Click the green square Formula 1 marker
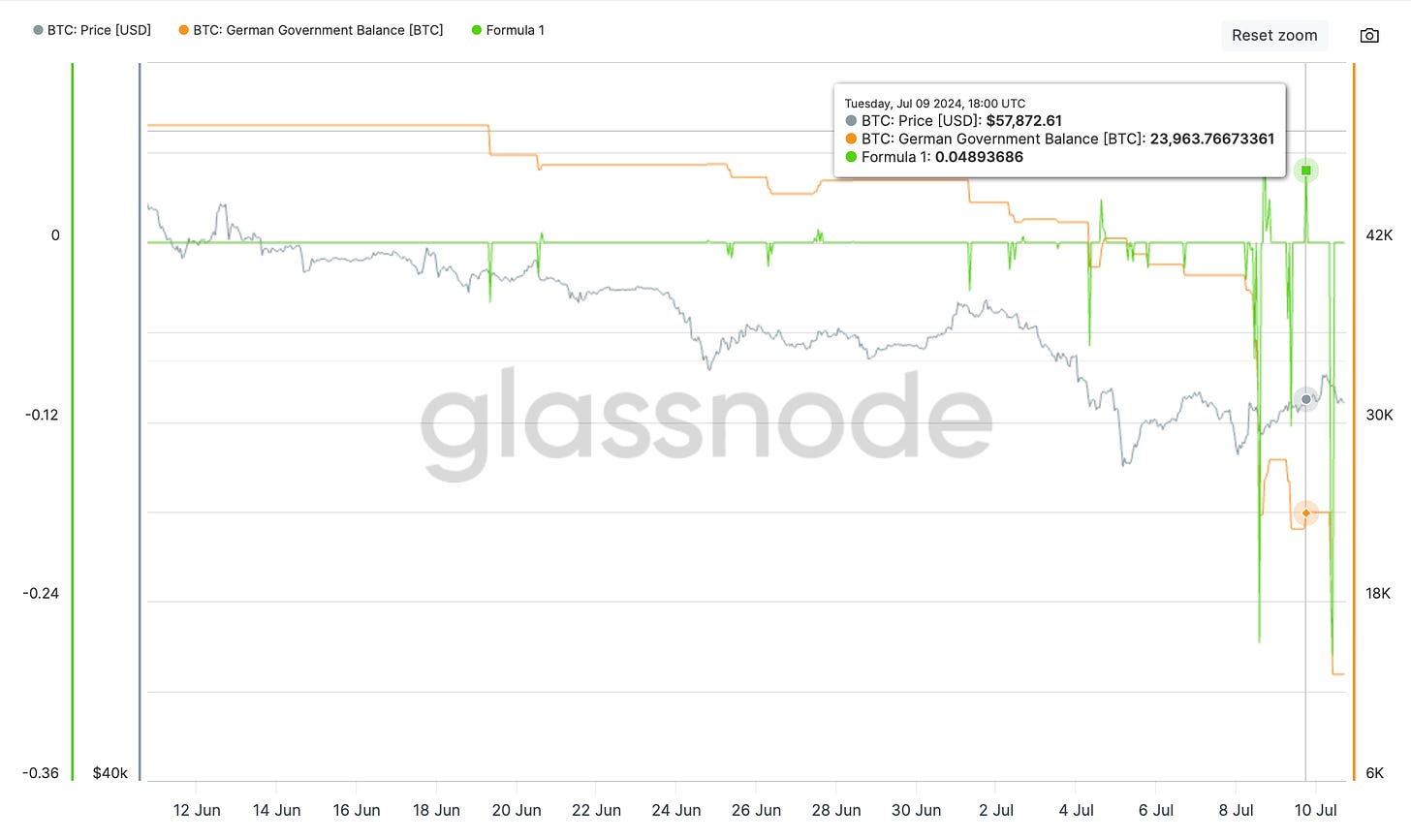Image resolution: width=1411 pixels, height=840 pixels. pyautogui.click(x=1306, y=171)
